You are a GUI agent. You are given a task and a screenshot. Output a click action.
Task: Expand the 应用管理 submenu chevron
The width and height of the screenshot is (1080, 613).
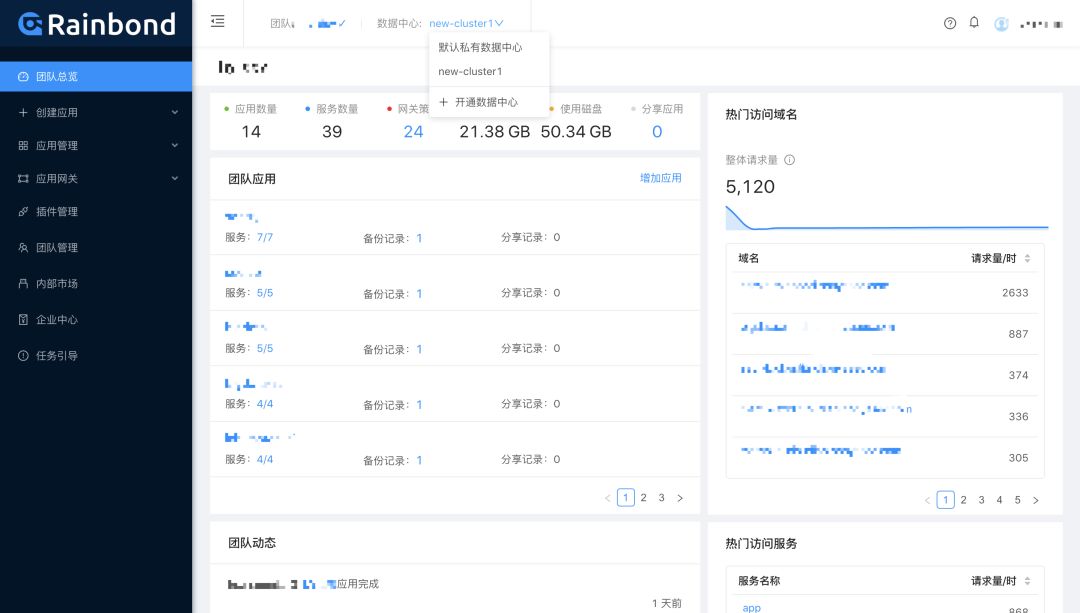pos(175,145)
